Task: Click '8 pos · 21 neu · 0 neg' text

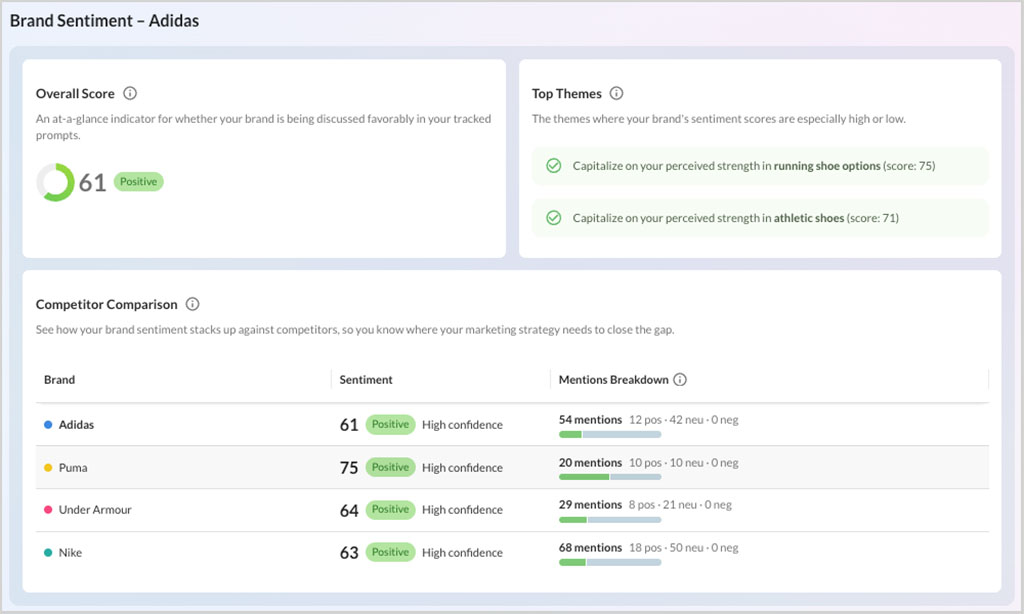Action: click(680, 504)
